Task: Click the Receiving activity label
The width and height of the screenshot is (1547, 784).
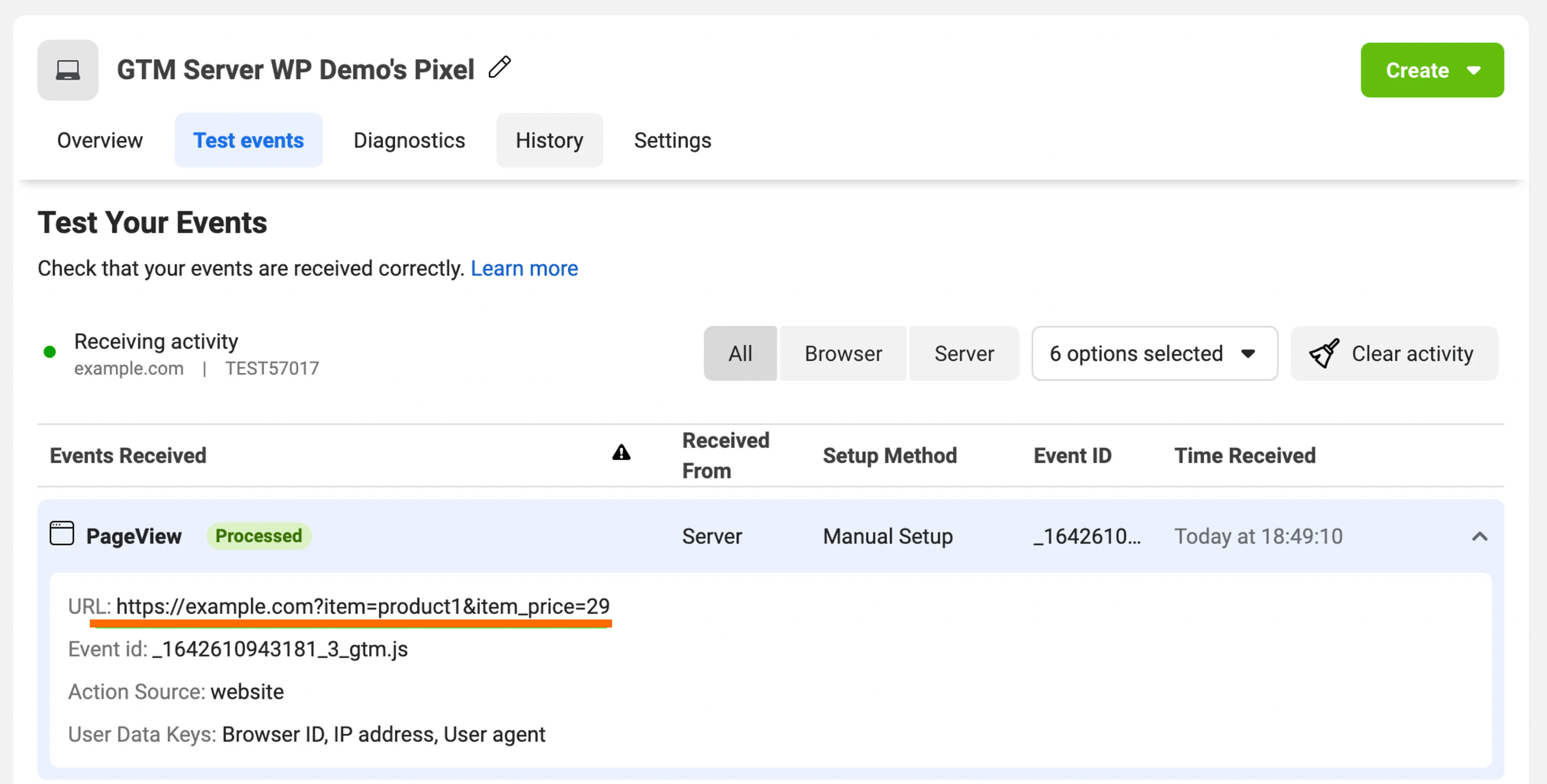Action: tap(155, 341)
